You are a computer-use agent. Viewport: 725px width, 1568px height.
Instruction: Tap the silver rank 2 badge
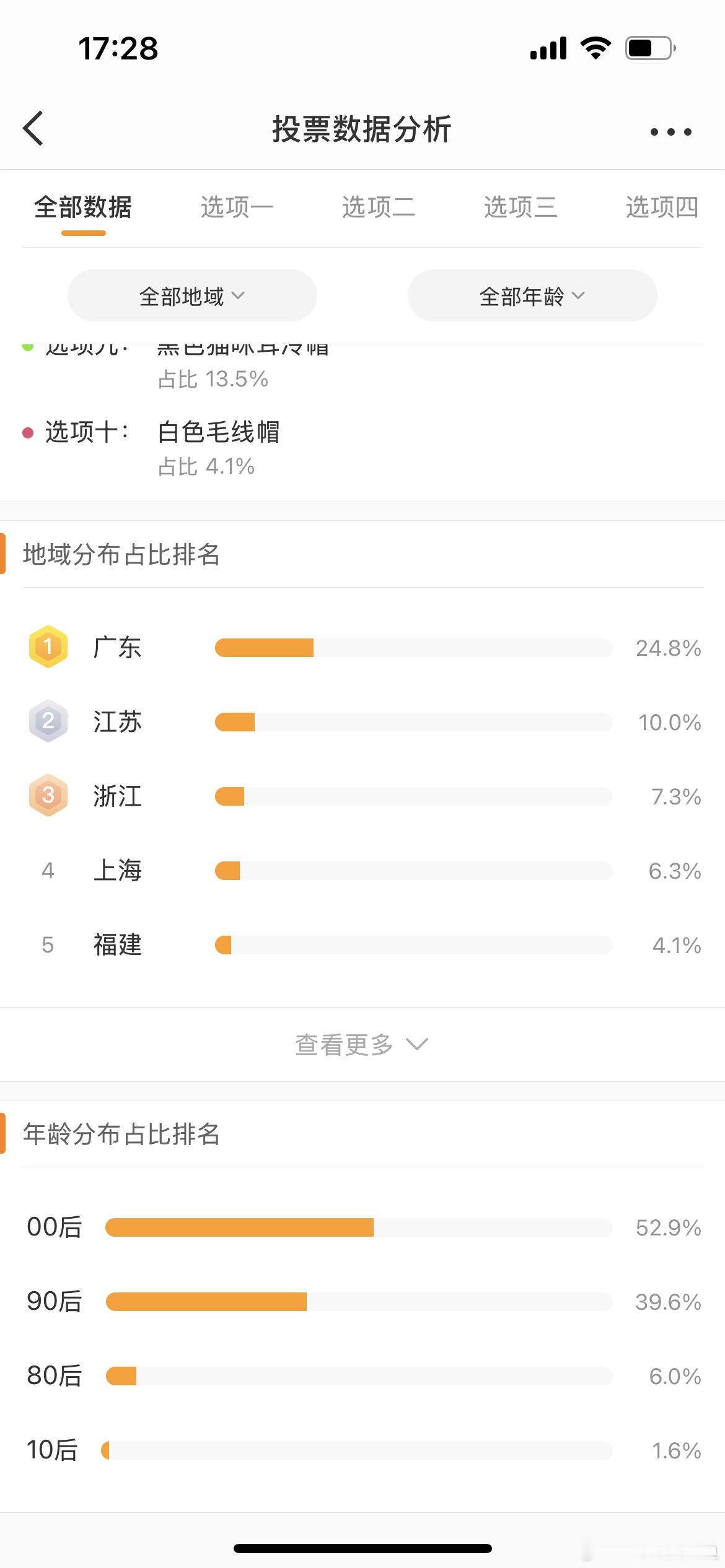coord(48,721)
